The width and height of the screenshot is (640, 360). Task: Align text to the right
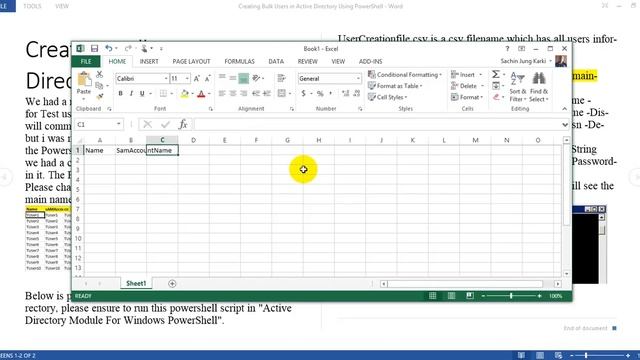pos(244,93)
